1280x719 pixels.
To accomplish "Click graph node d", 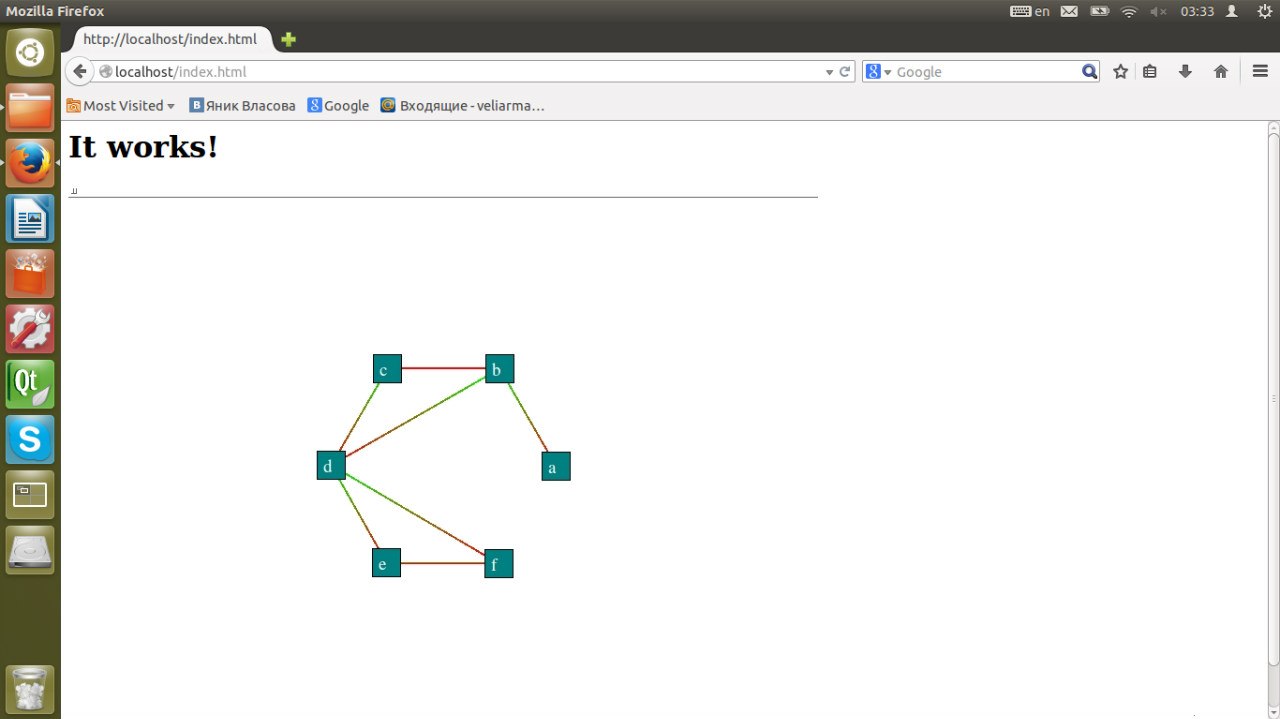I will point(331,466).
